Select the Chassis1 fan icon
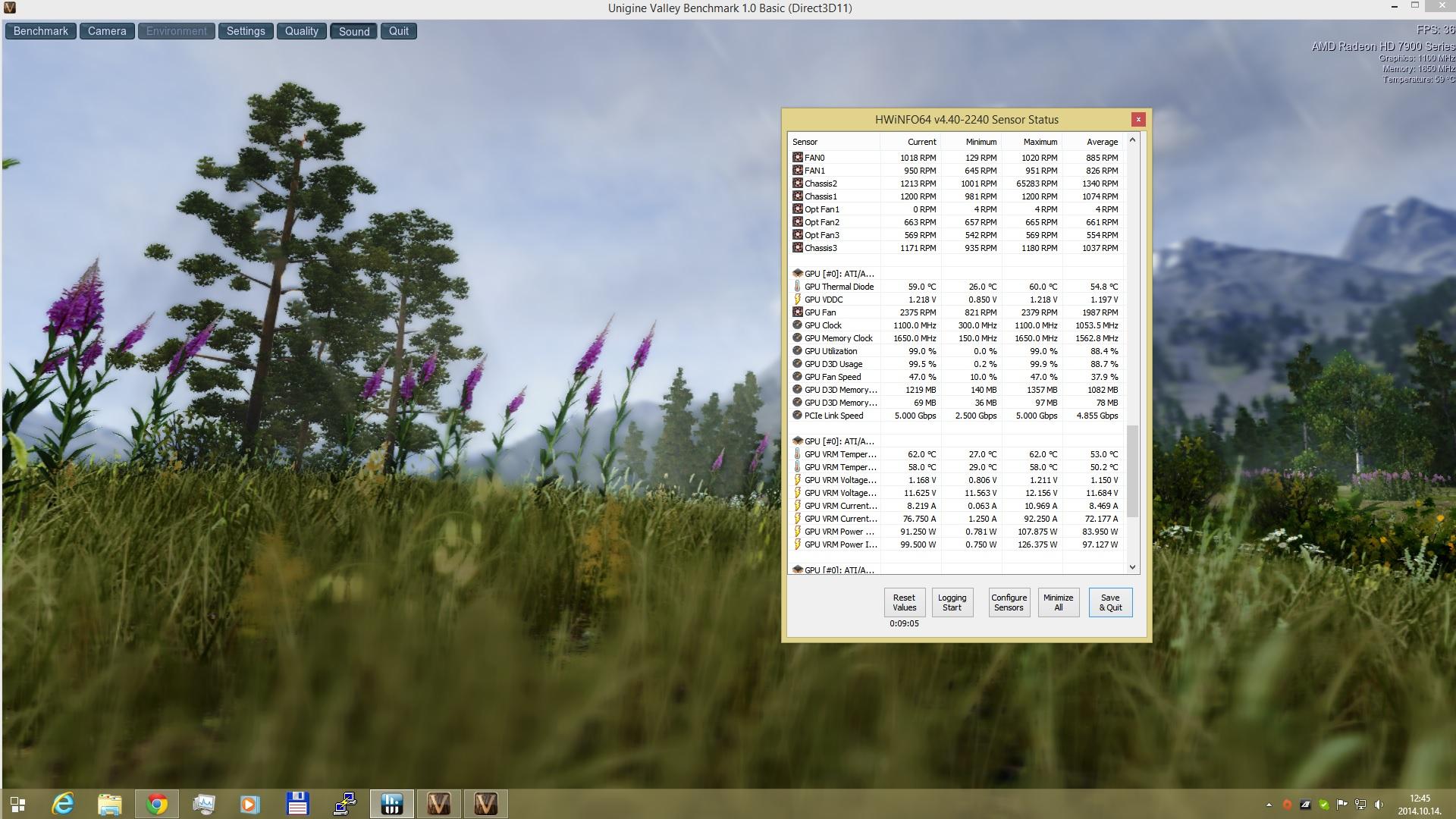This screenshot has height=819, width=1456. (x=797, y=196)
